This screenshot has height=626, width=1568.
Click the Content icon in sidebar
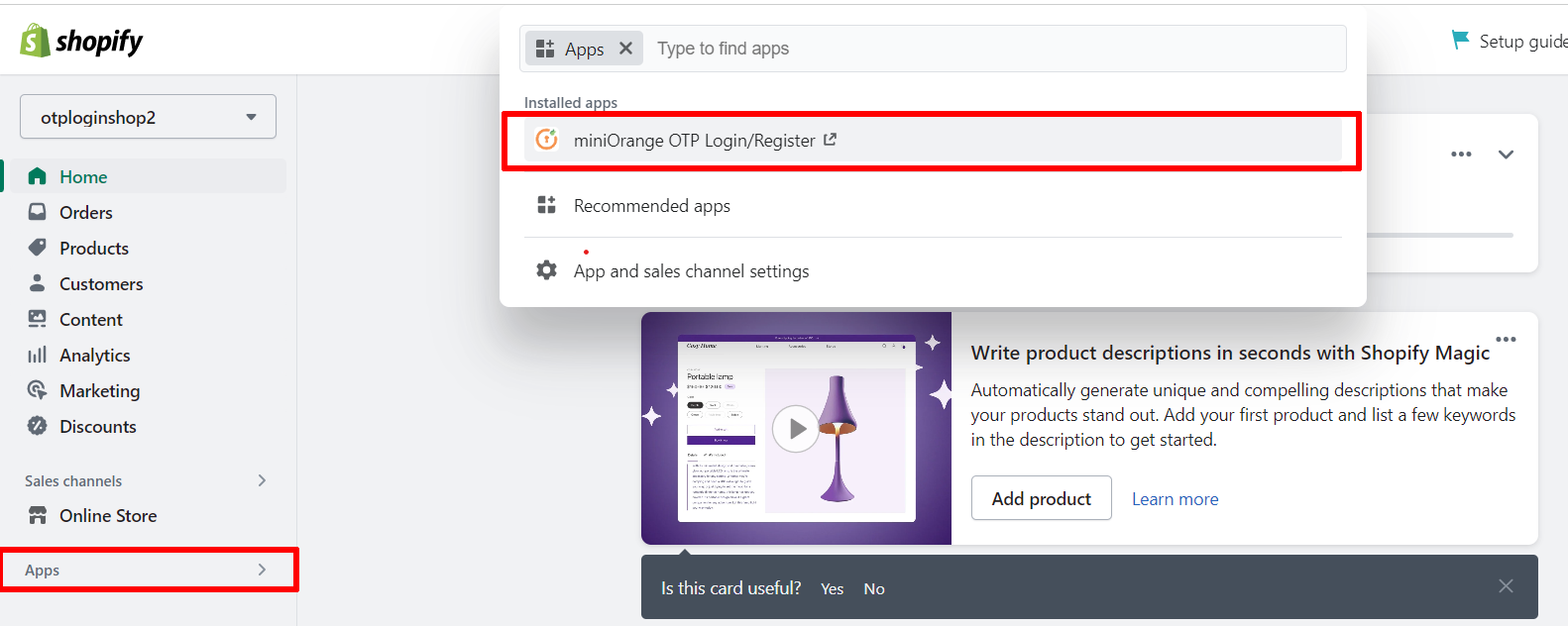click(38, 319)
